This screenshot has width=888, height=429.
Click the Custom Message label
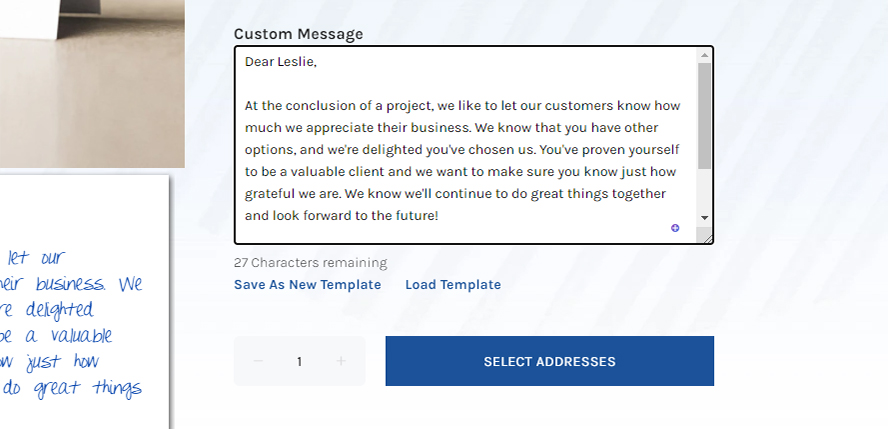[x=298, y=34]
